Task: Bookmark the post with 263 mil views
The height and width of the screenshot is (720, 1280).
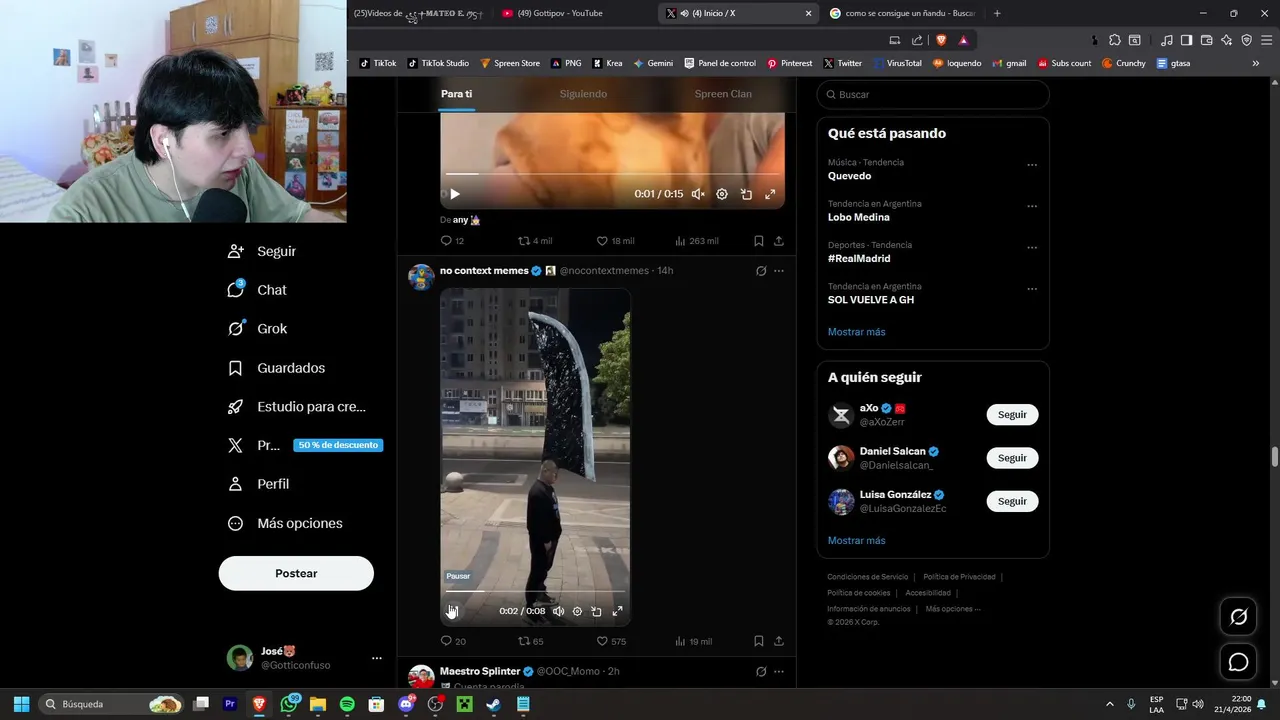Action: [x=759, y=241]
